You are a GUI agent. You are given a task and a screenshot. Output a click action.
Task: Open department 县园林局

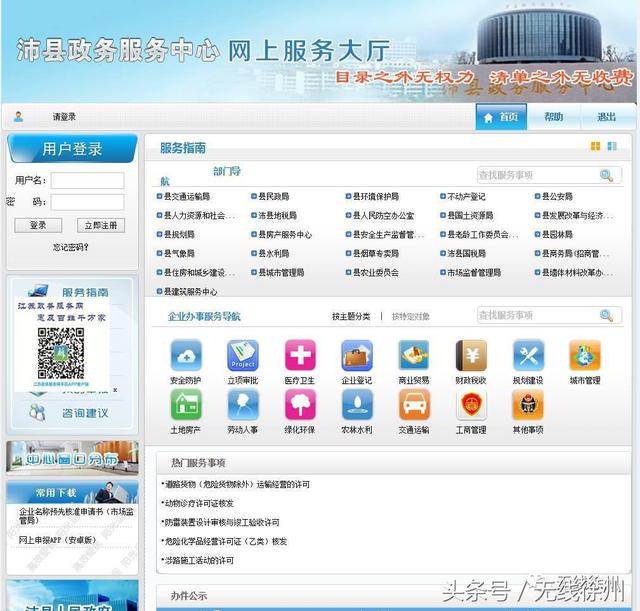coord(557,235)
